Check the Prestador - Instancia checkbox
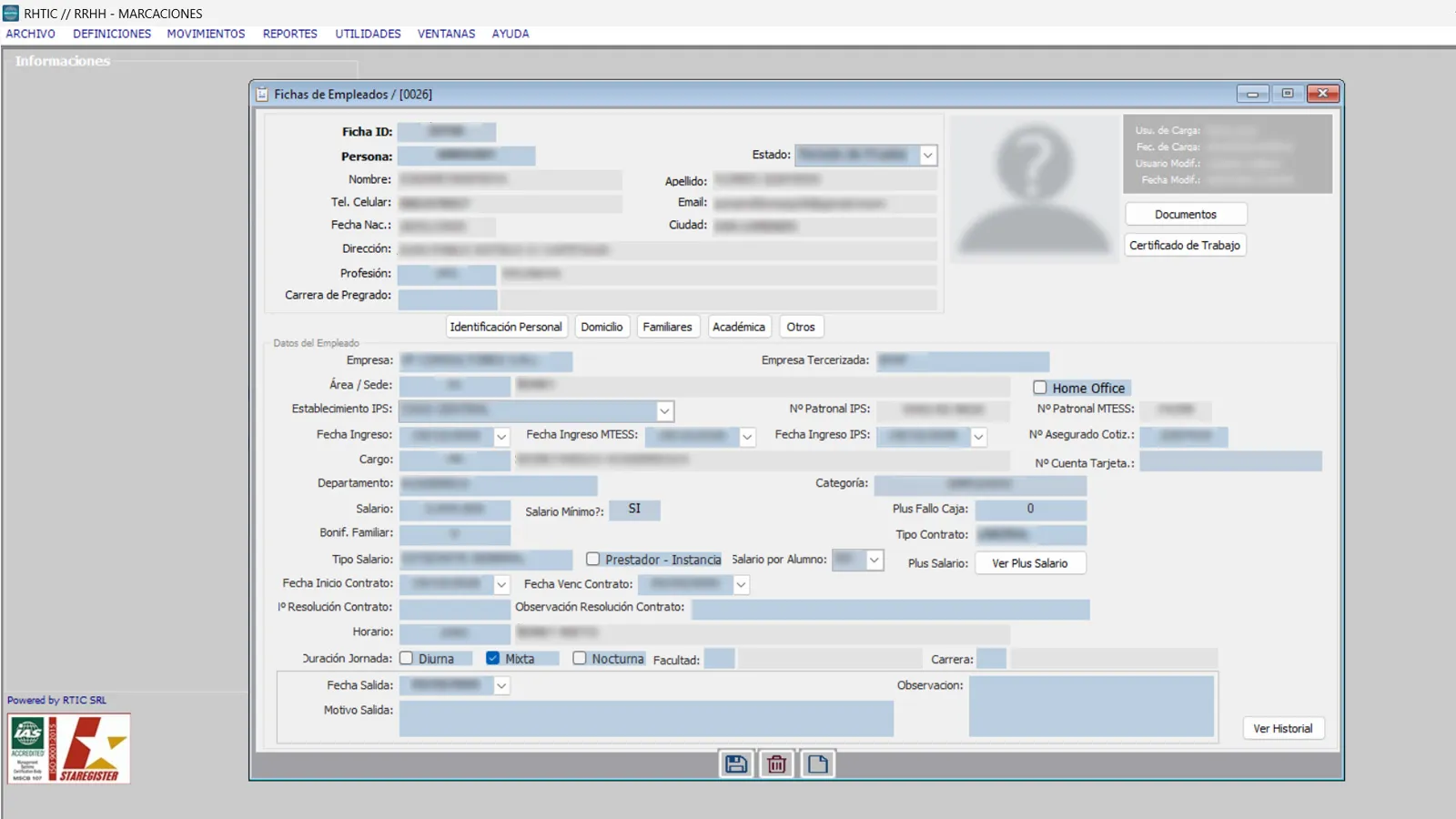The image size is (1456, 819). (x=592, y=560)
